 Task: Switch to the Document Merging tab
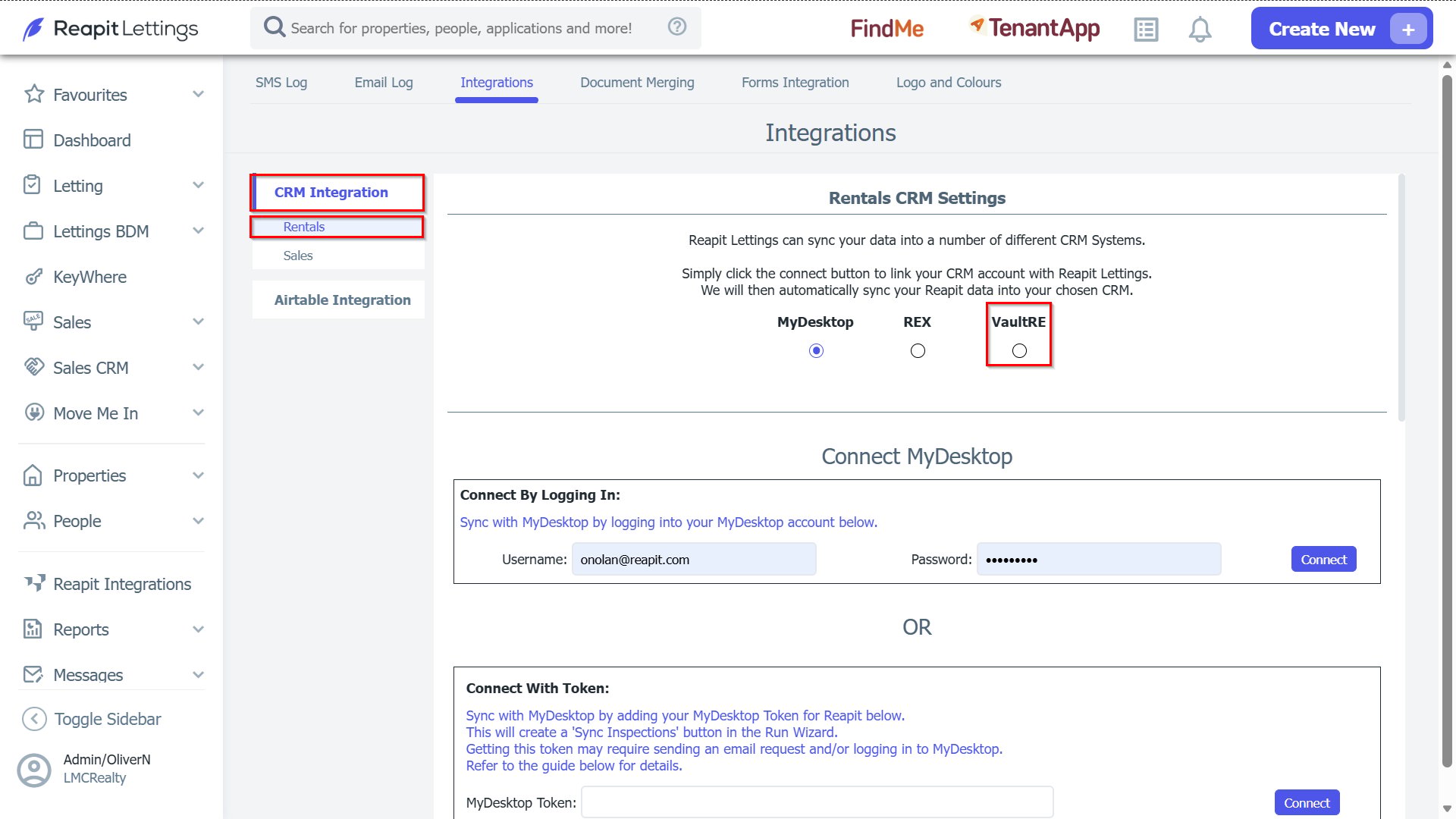pyautogui.click(x=637, y=83)
